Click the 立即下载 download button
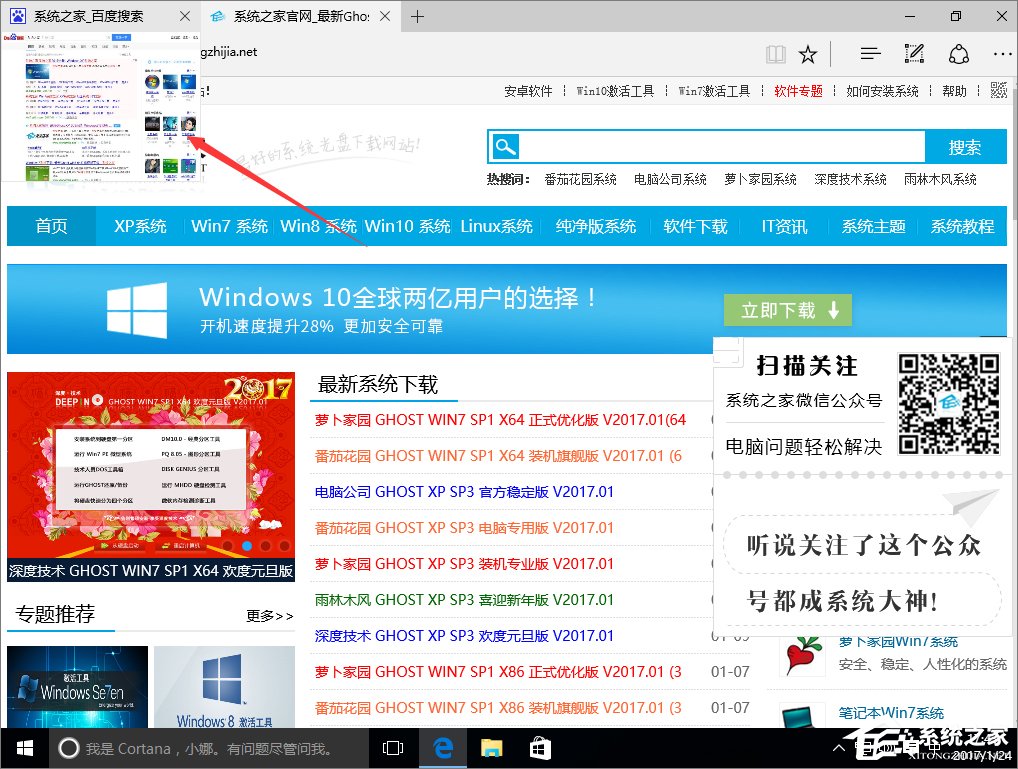This screenshot has height=769, width=1018. pos(787,310)
